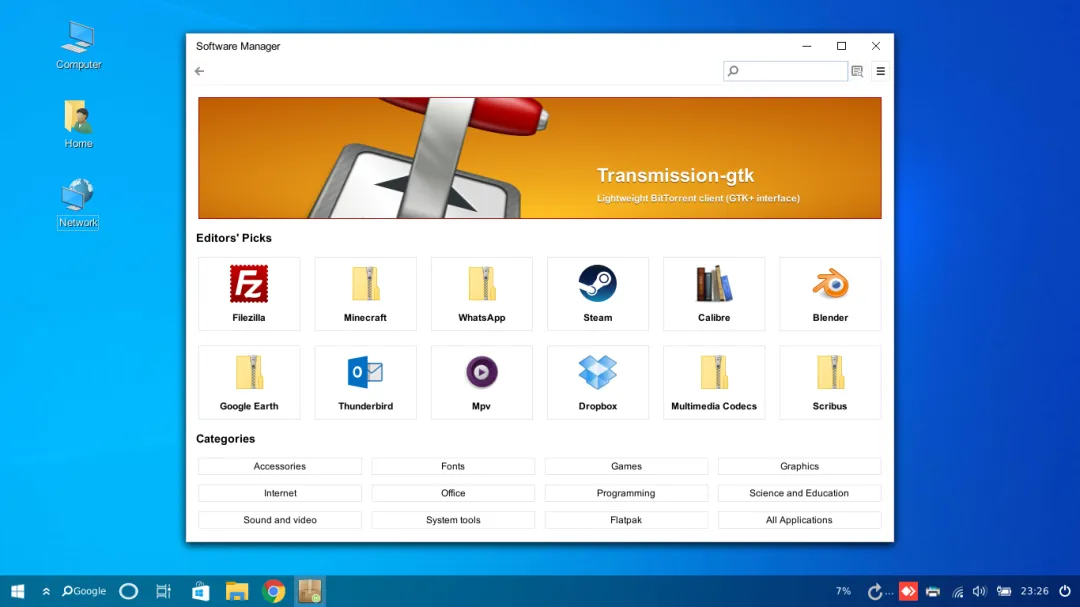
Task: Browse the Flatpak category
Action: [x=626, y=520]
